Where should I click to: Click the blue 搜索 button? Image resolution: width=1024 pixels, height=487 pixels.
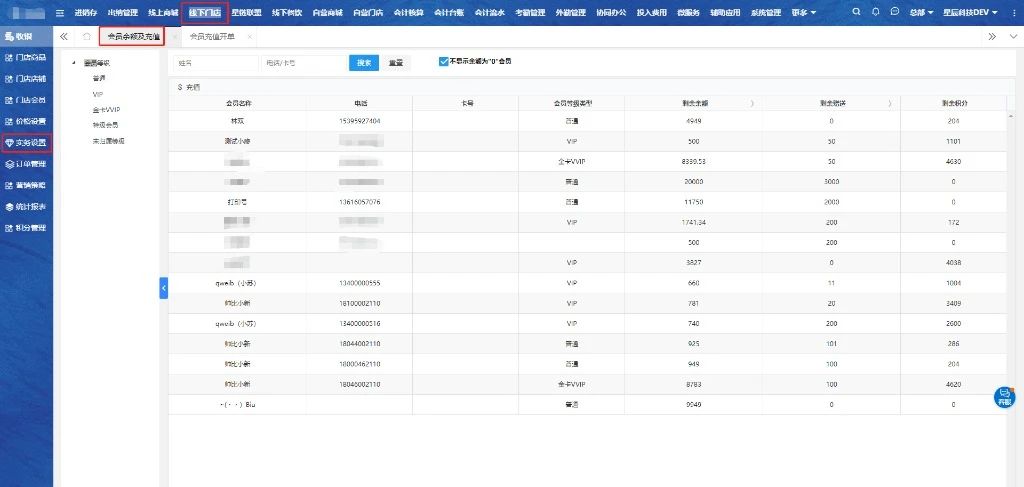pyautogui.click(x=364, y=62)
